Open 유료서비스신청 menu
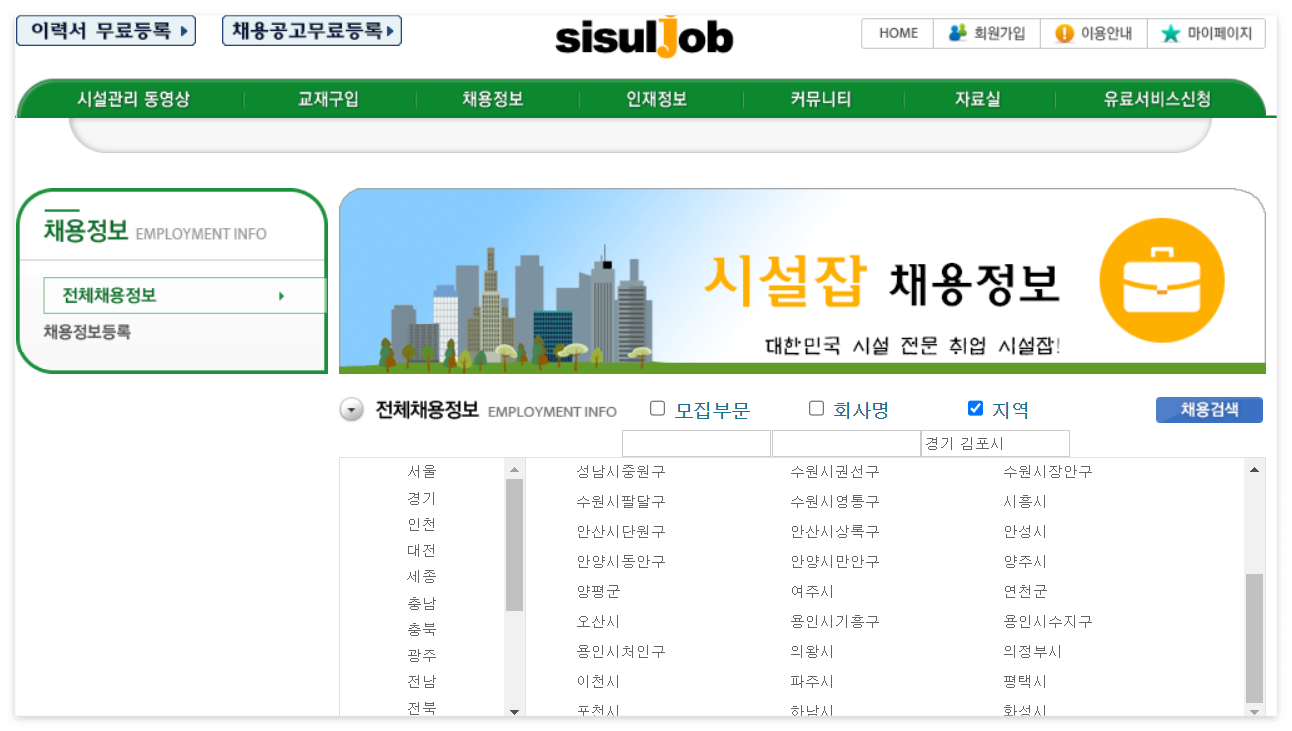This screenshot has height=731, width=1292. pyautogui.click(x=1157, y=99)
